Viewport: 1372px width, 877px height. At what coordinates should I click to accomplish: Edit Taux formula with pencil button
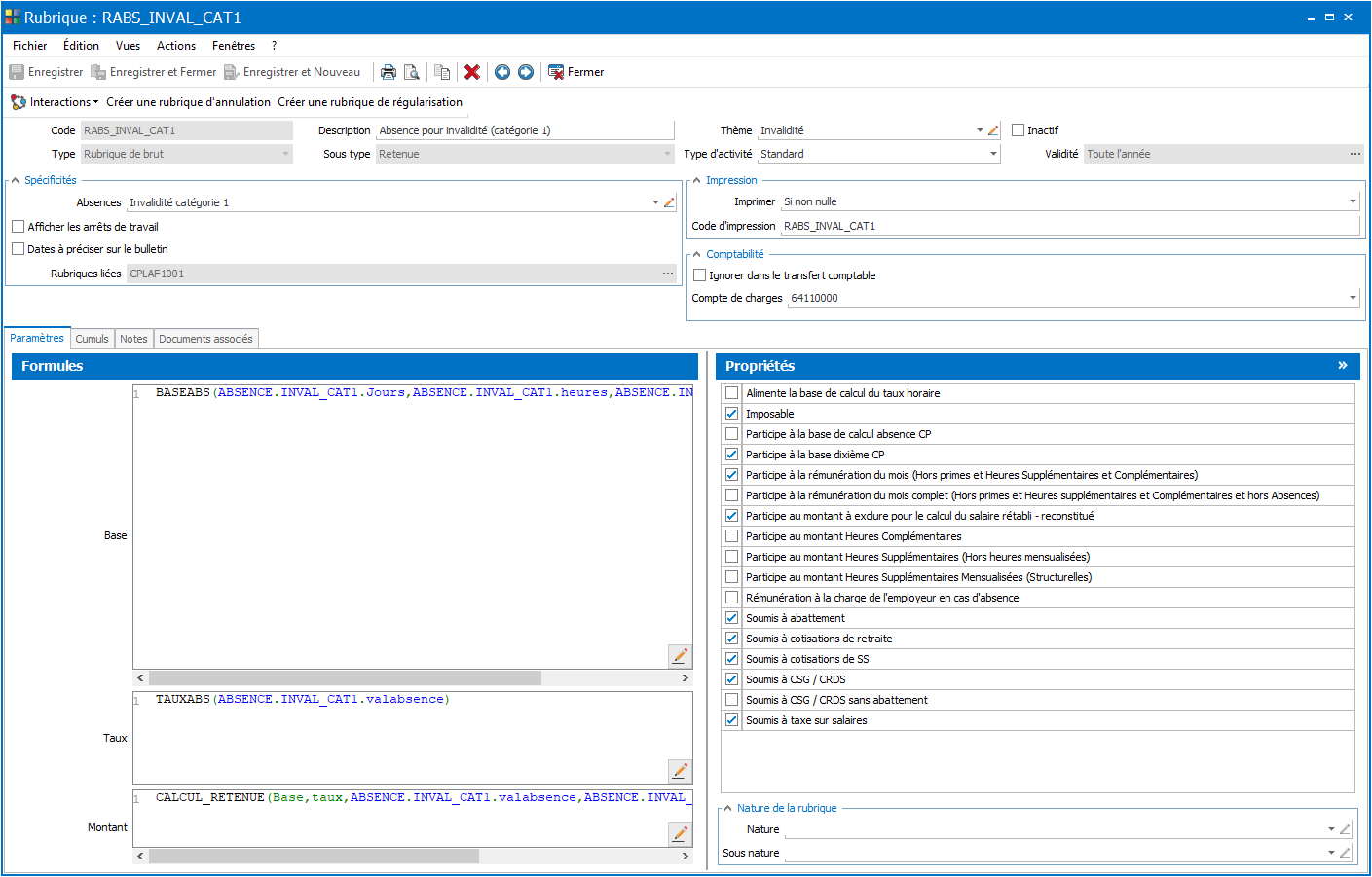[x=680, y=770]
